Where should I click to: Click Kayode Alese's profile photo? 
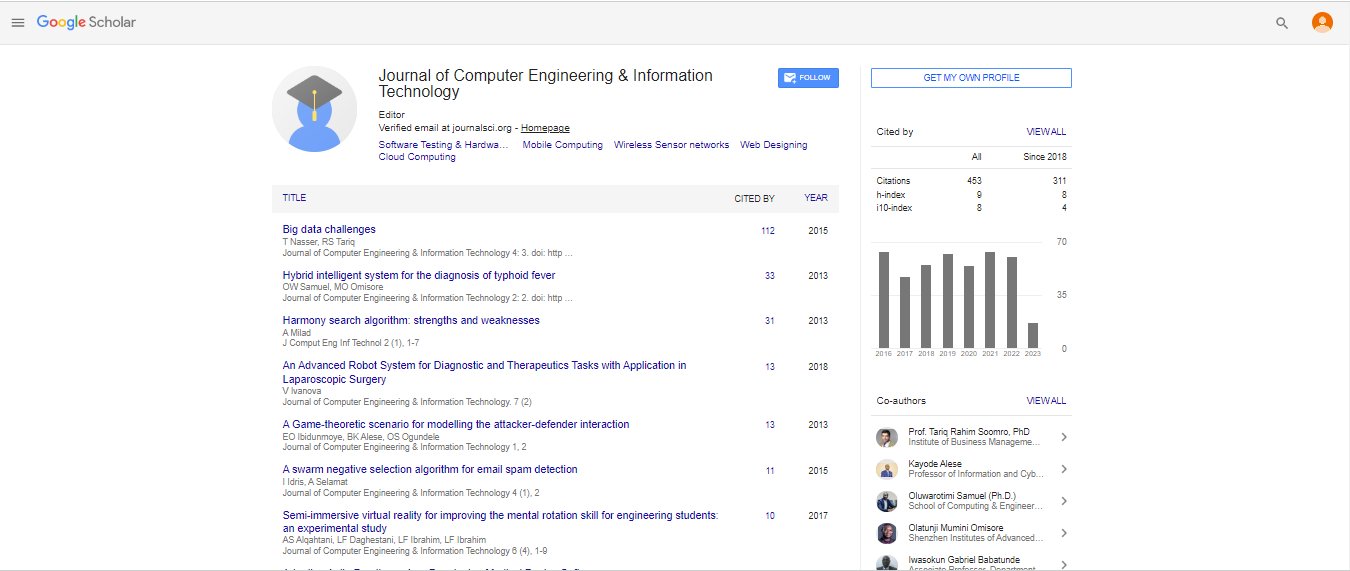(887, 469)
